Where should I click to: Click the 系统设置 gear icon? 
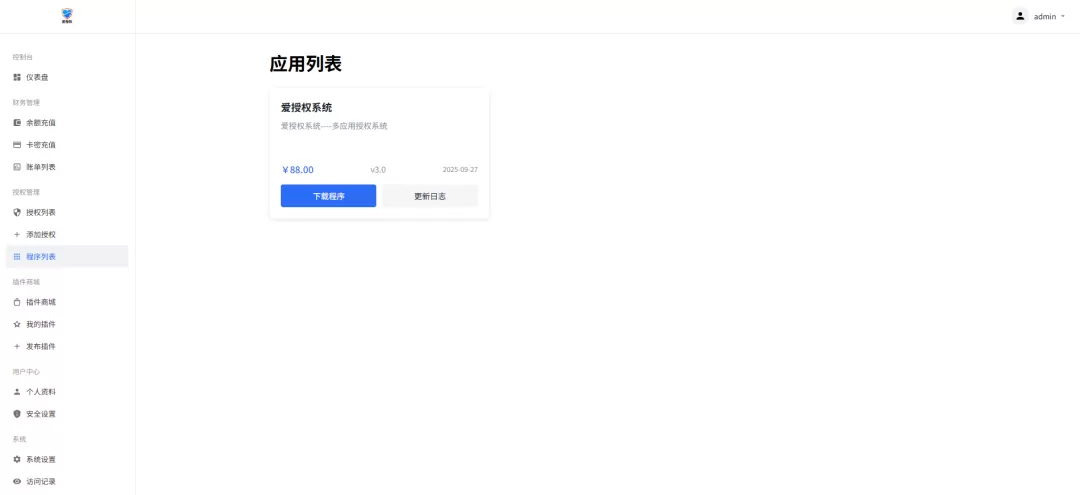17,459
